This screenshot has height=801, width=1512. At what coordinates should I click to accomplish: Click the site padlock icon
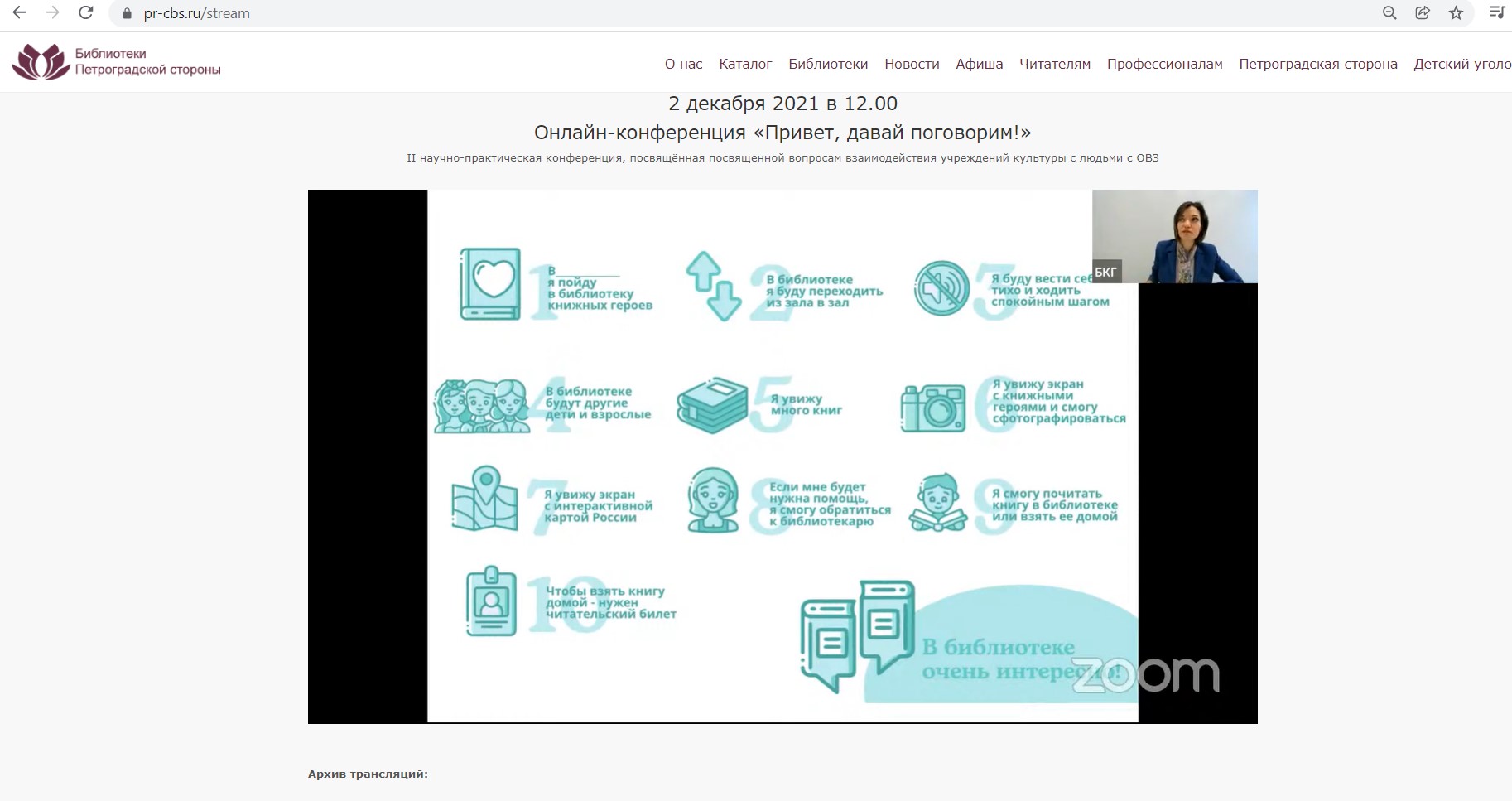[x=127, y=14]
